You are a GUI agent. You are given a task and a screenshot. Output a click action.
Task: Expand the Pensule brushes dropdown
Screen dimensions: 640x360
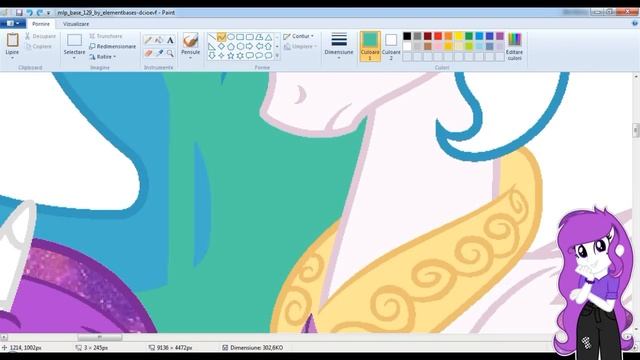(x=190, y=58)
